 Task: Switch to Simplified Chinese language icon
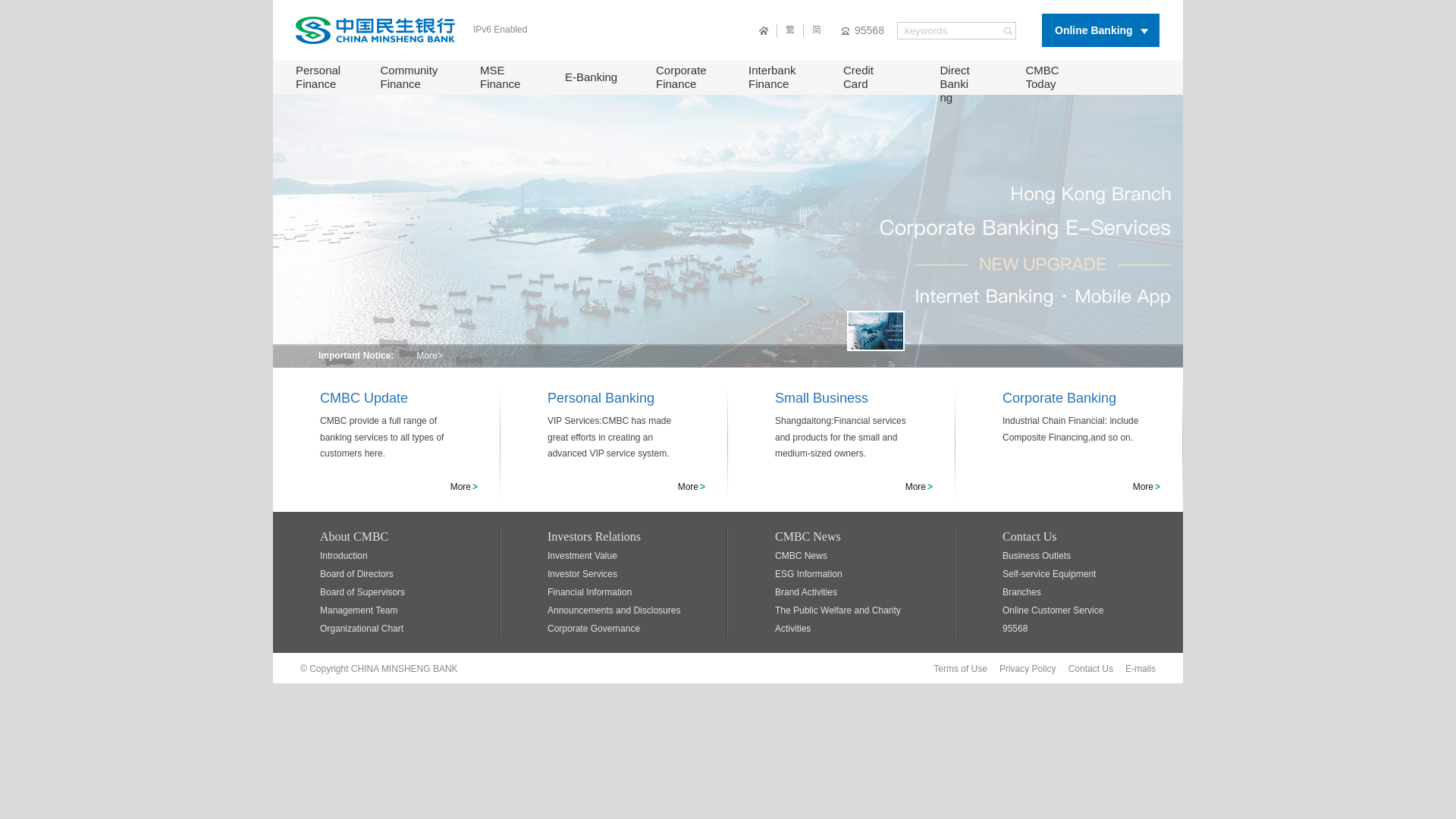[817, 30]
